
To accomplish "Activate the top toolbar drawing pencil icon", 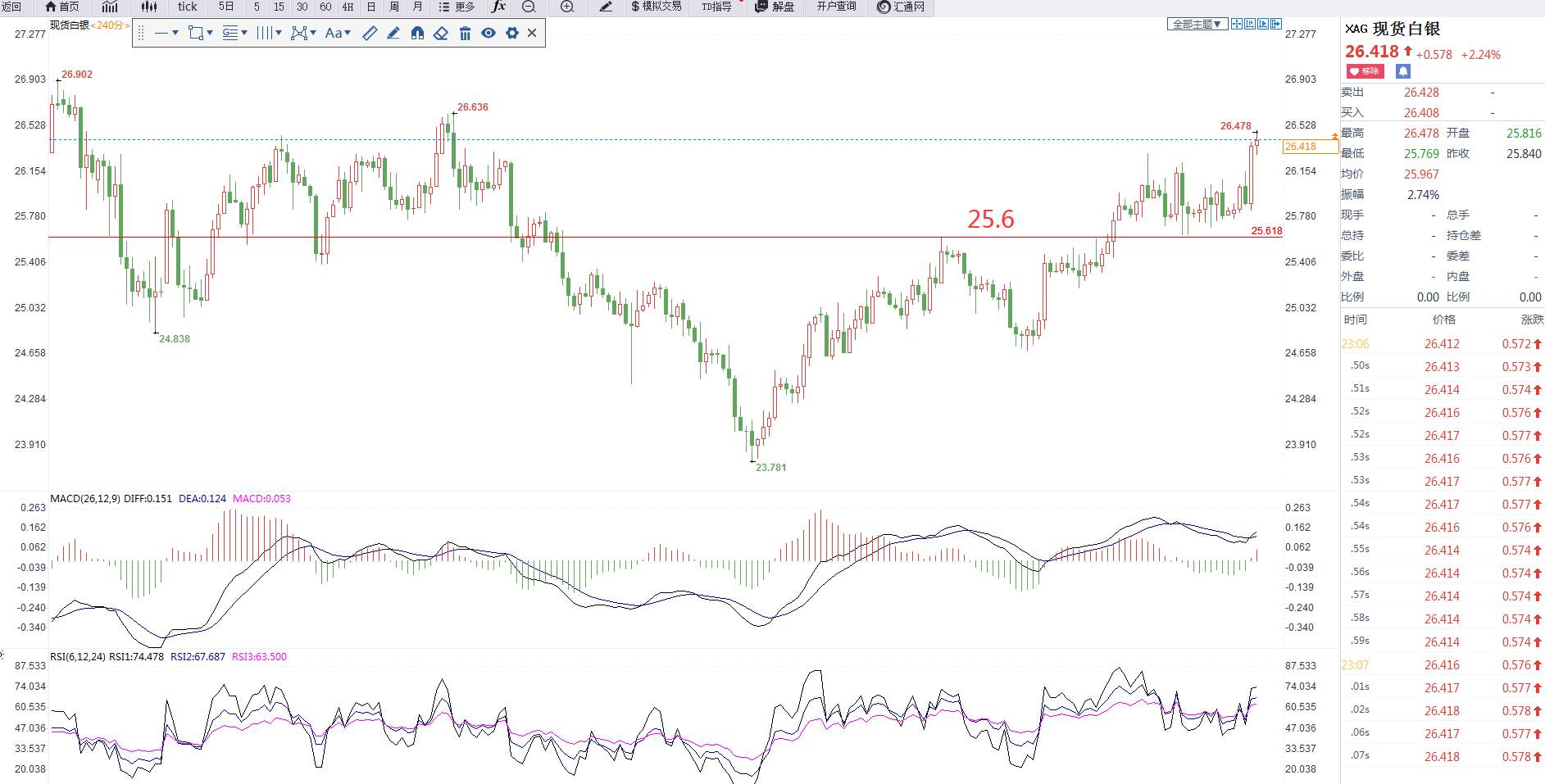I will click(606, 7).
